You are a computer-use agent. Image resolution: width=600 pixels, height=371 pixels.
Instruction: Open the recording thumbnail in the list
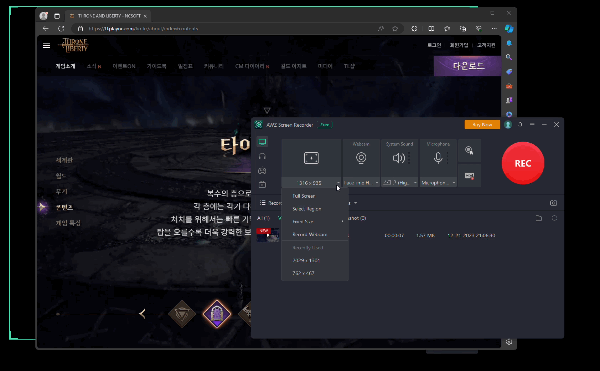268,235
